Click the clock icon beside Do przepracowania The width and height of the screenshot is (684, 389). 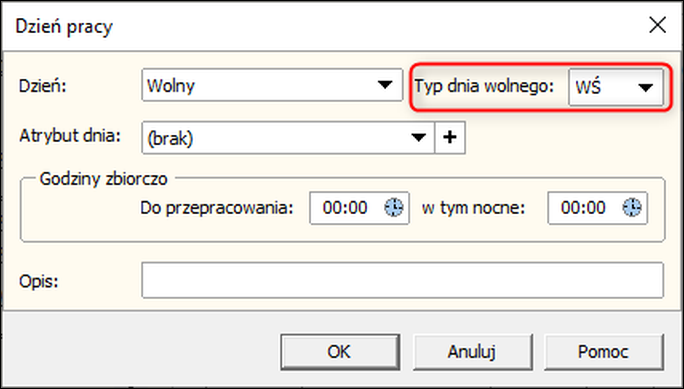[x=394, y=208]
